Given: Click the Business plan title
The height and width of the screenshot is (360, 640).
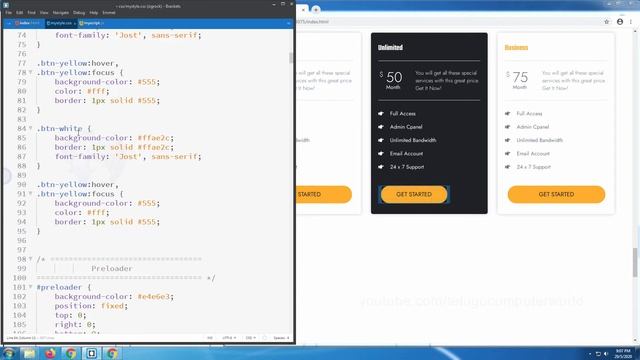Looking at the screenshot, I should (516, 47).
